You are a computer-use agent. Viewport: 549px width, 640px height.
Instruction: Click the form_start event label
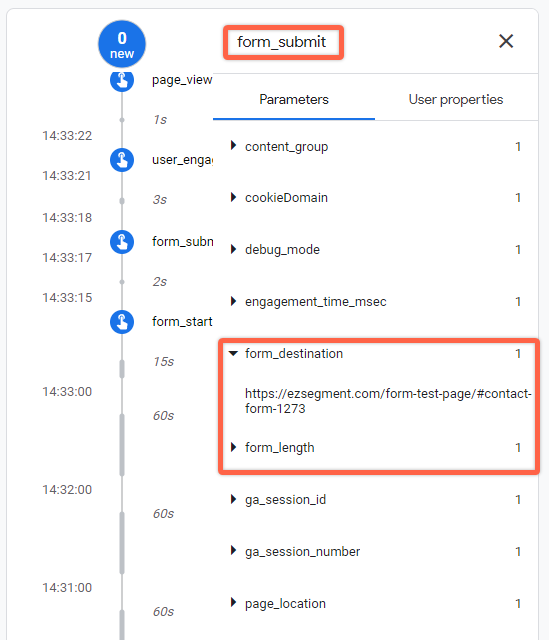182,322
